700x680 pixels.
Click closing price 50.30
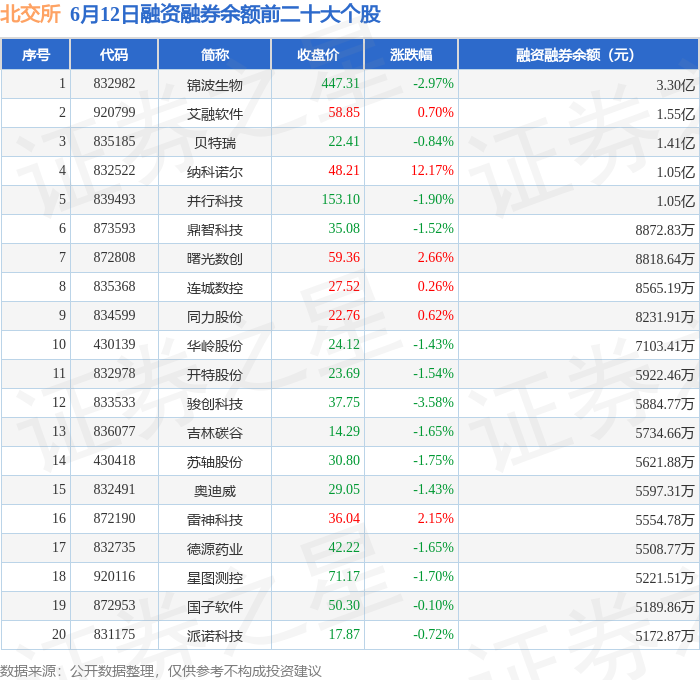(344, 606)
